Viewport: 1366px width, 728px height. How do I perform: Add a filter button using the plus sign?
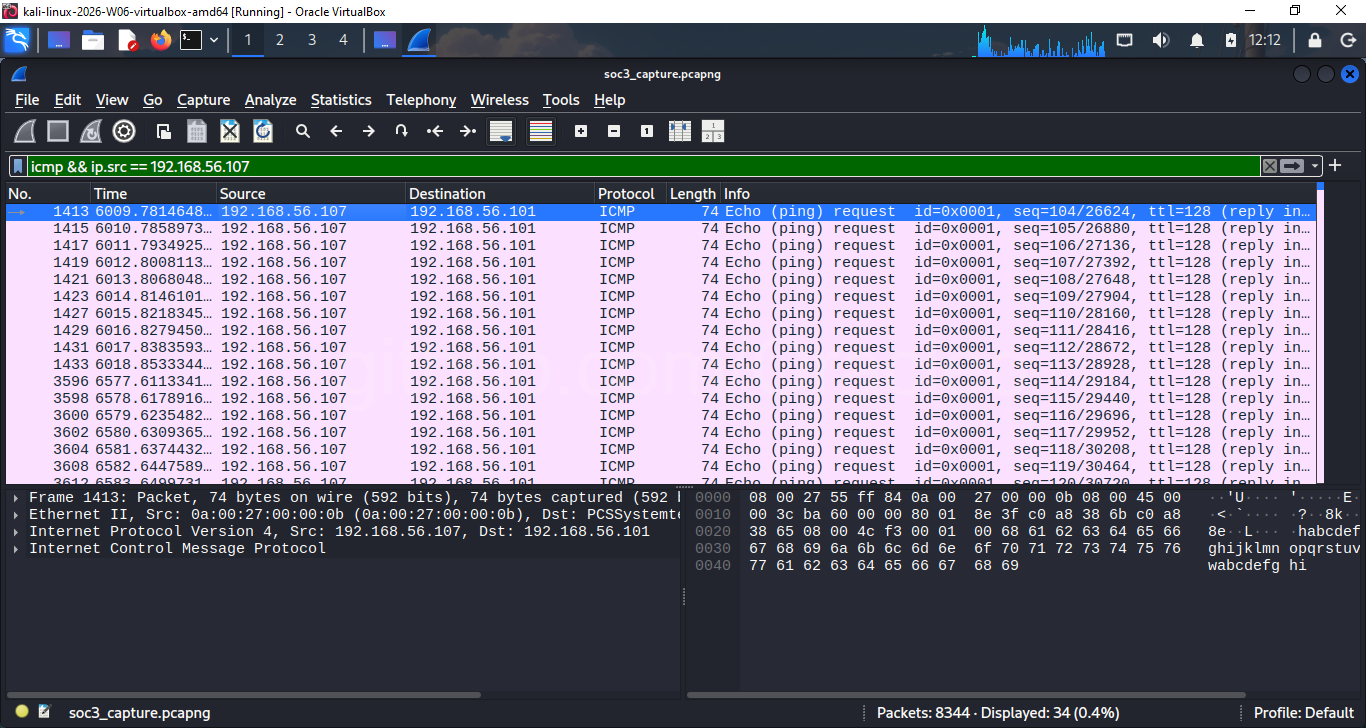[1335, 166]
